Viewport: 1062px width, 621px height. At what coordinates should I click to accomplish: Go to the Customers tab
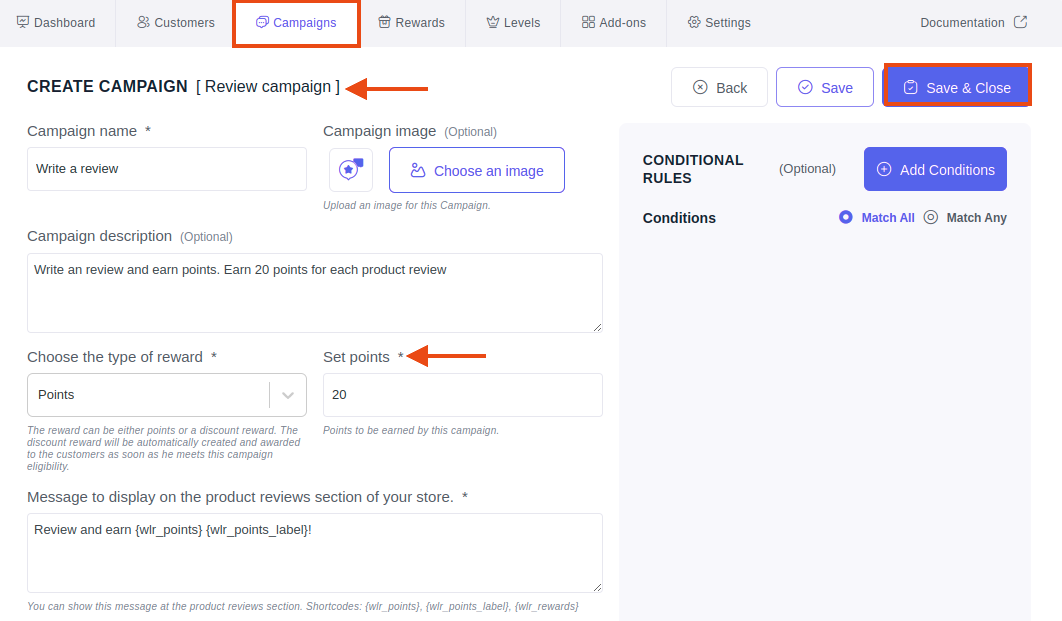[x=175, y=22]
